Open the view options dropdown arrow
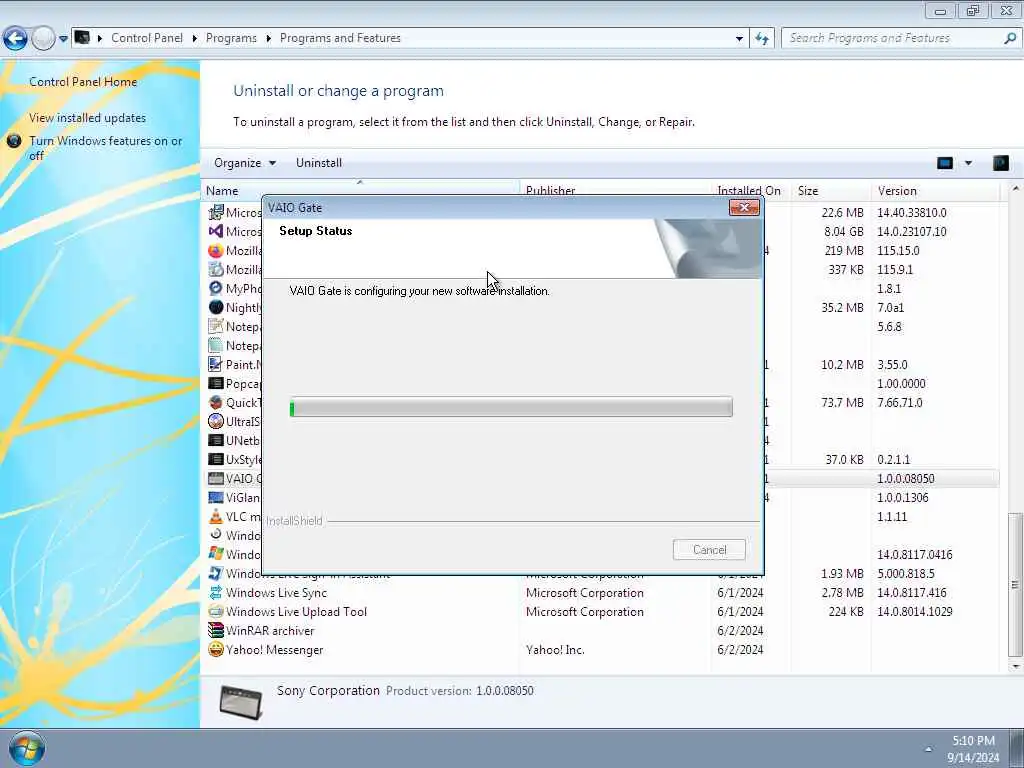 pyautogui.click(x=968, y=163)
